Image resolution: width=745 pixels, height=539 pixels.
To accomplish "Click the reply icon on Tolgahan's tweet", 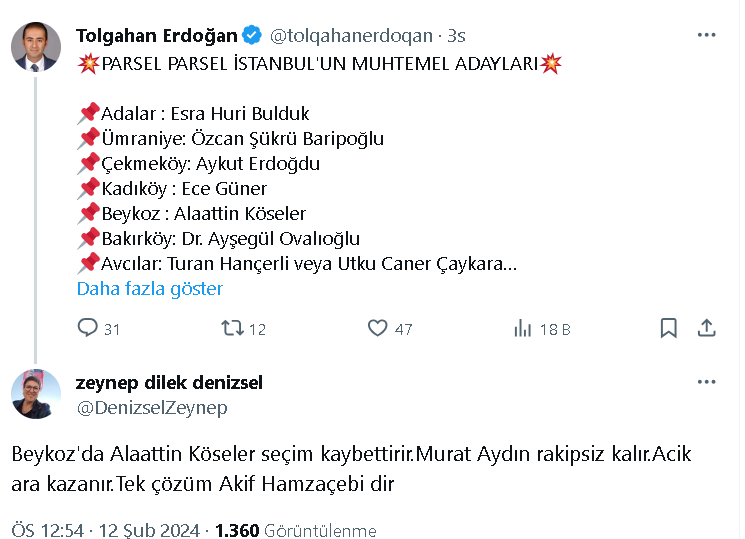I will (88, 328).
